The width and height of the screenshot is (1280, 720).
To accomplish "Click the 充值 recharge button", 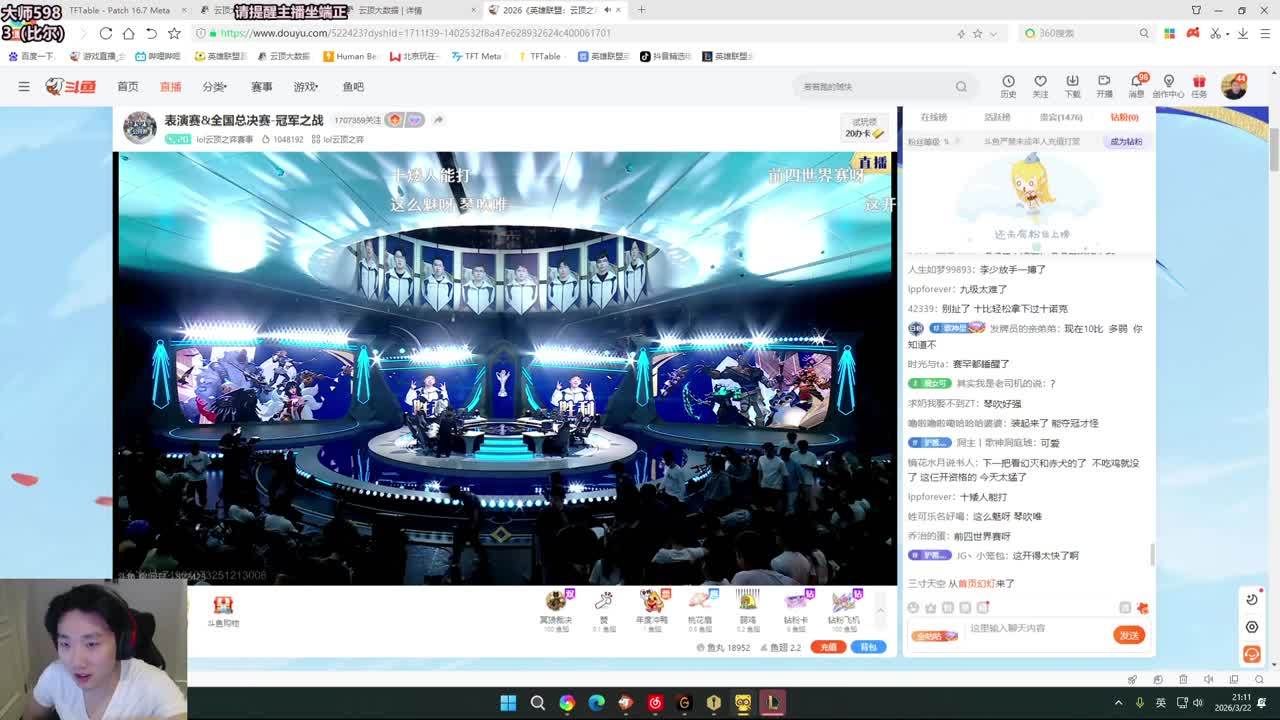I will [x=828, y=647].
